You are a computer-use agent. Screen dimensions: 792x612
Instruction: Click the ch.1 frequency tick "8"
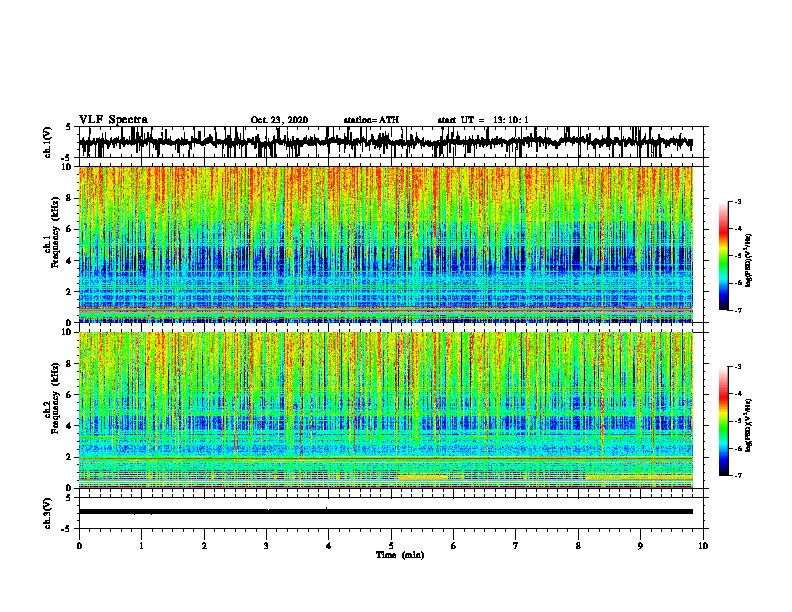(70, 198)
